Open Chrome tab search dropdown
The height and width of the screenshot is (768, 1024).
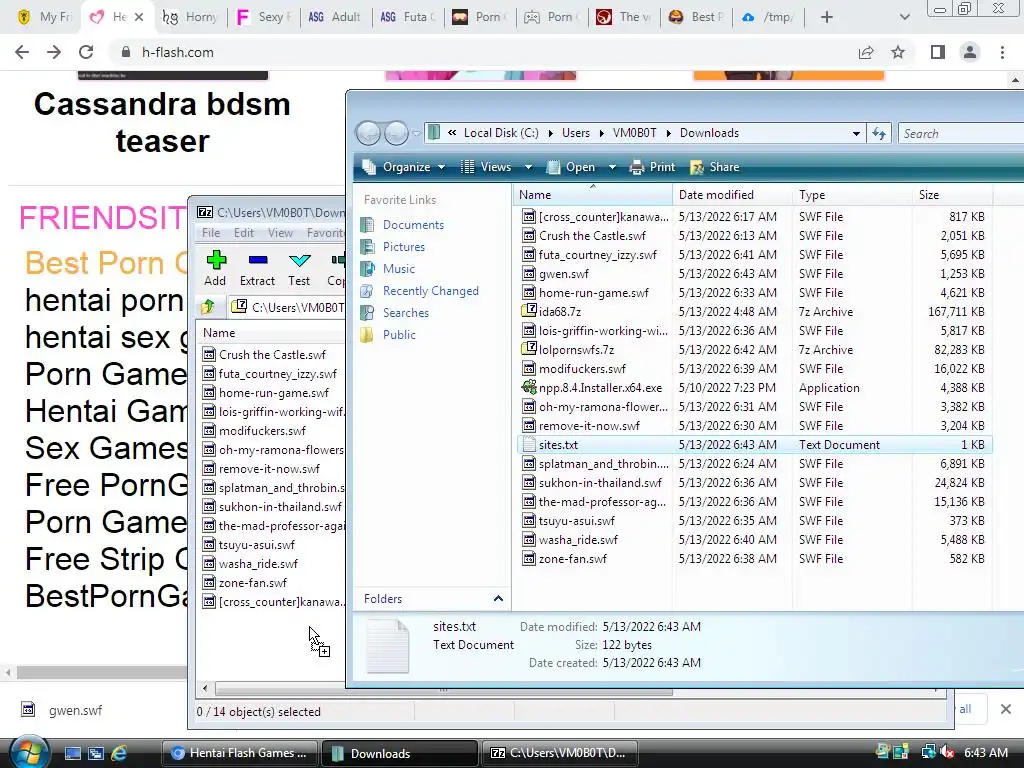coord(904,17)
